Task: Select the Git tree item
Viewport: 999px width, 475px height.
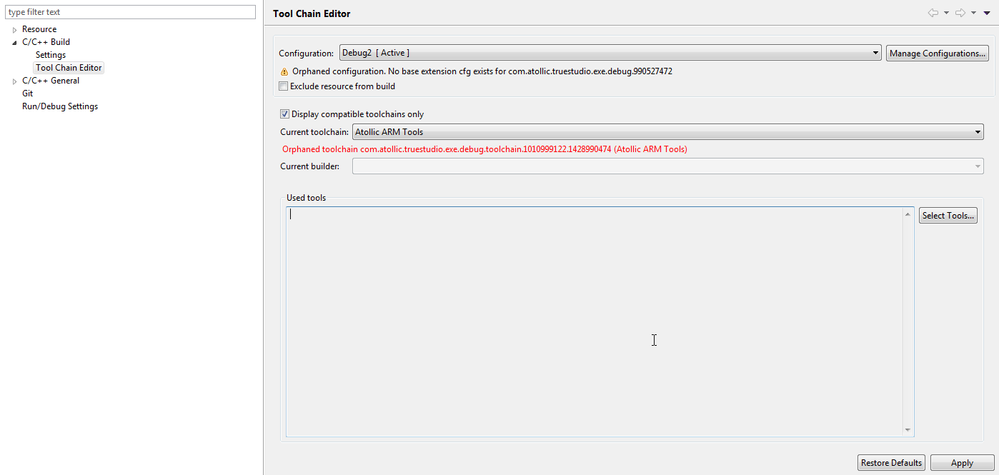Action: 27,94
